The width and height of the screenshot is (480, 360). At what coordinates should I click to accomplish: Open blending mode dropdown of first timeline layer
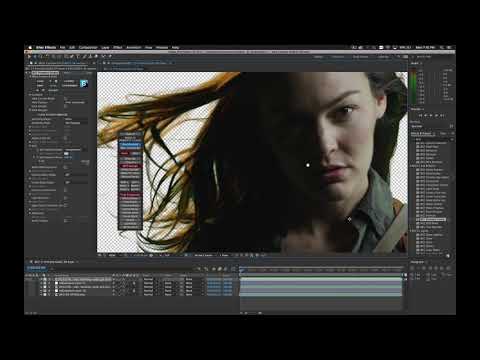[x=151, y=279]
